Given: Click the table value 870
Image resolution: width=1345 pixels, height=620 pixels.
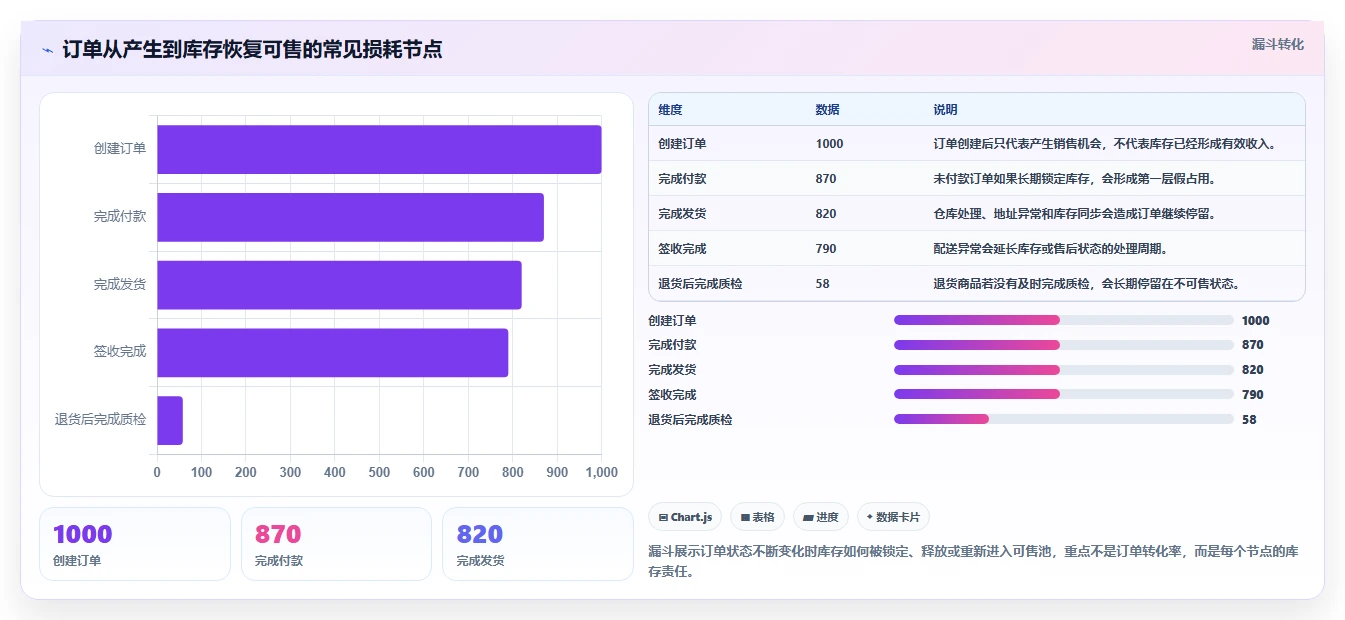Looking at the screenshot, I should click(x=826, y=179).
